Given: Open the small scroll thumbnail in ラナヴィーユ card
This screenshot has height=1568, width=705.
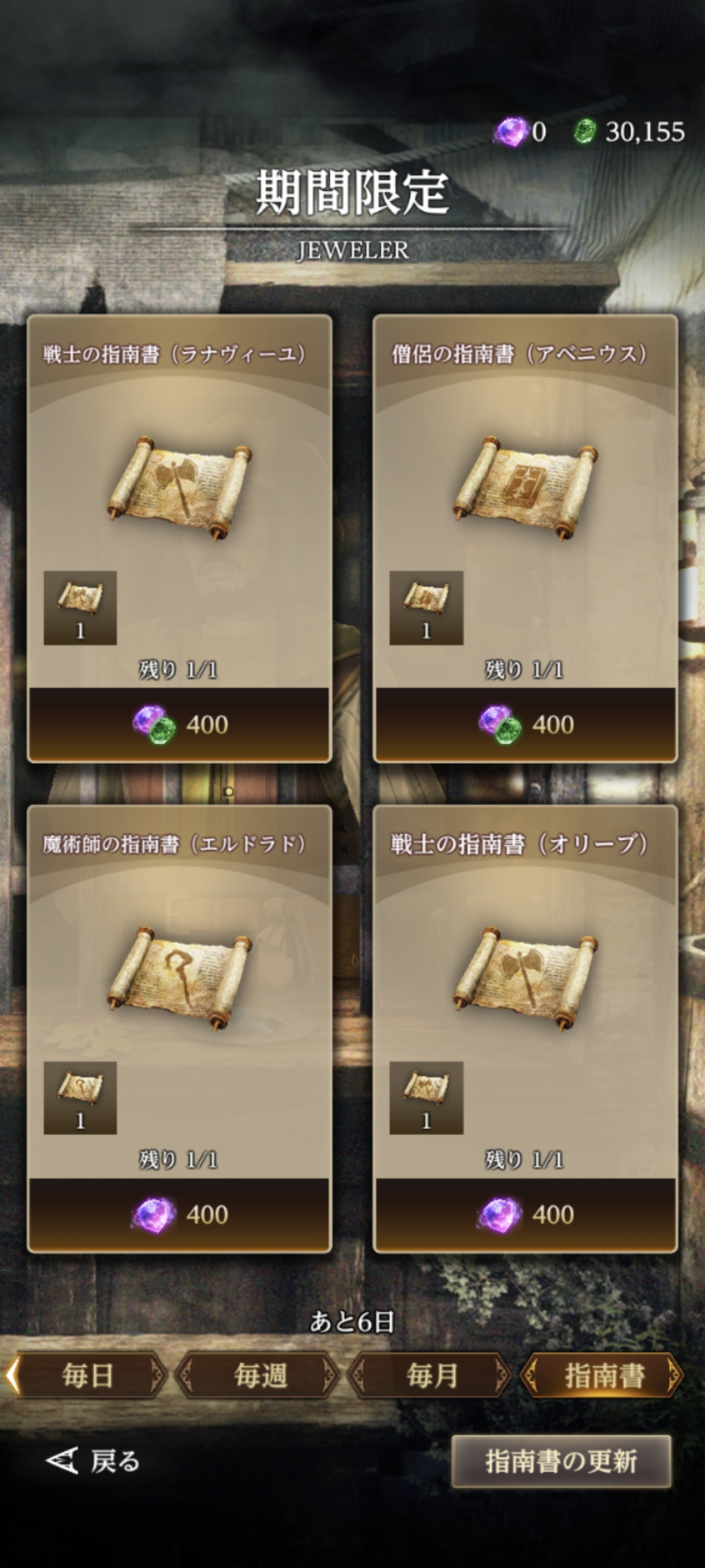Looking at the screenshot, I should point(80,608).
